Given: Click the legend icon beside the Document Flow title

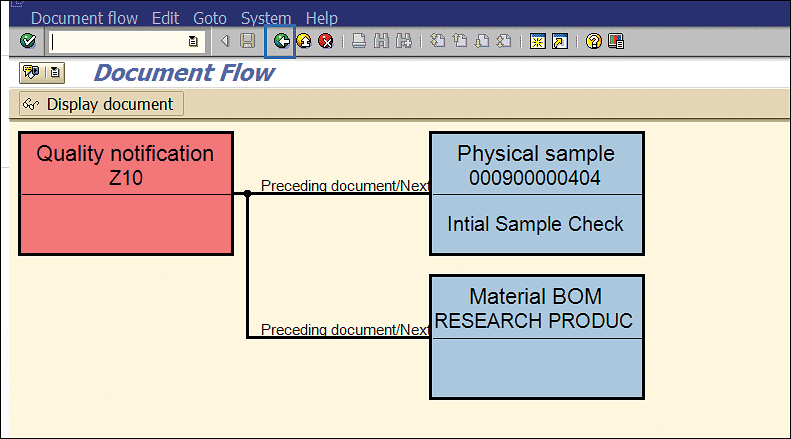Looking at the screenshot, I should pyautogui.click(x=31, y=73).
